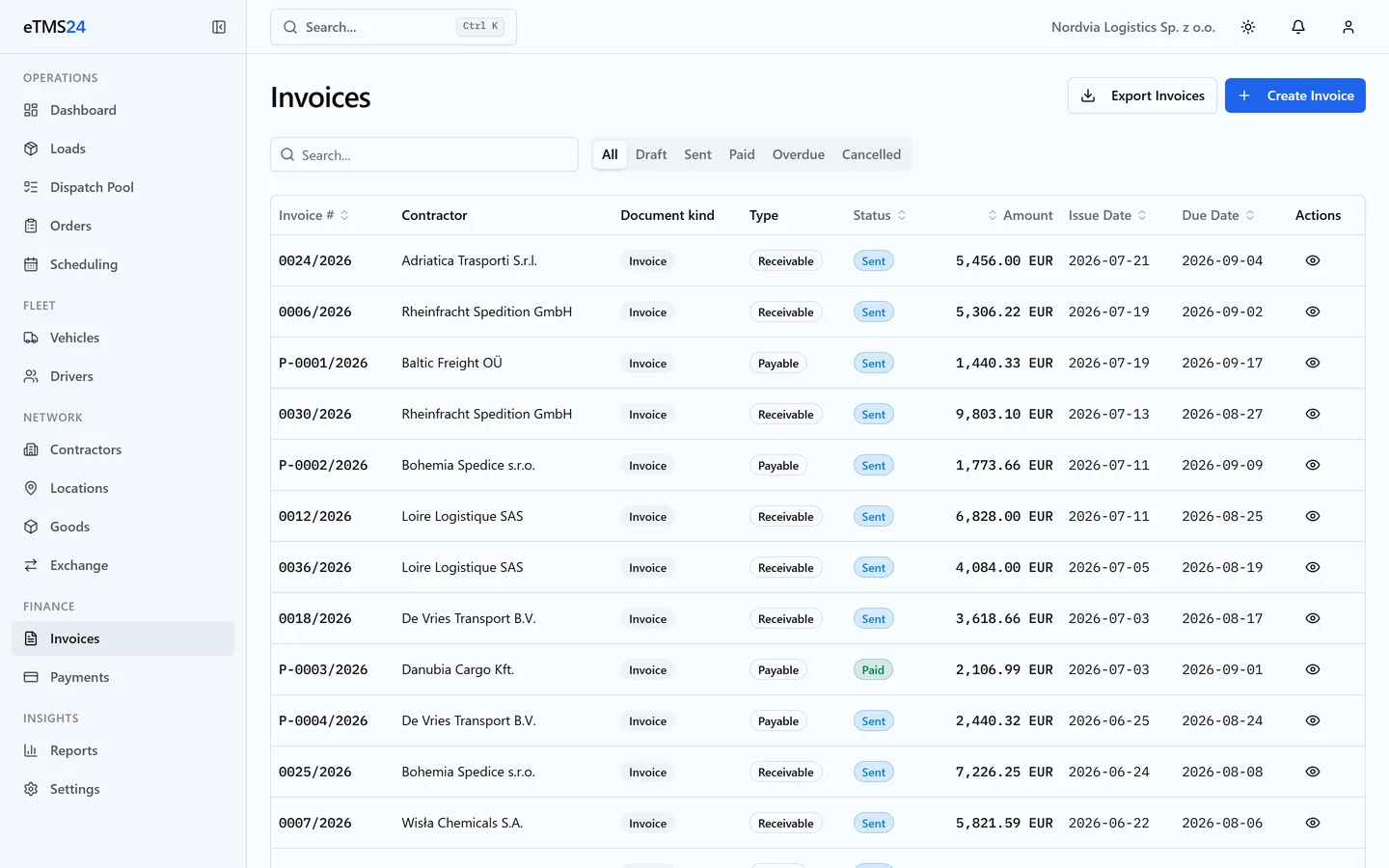
Task: Filter by Cancelled tab
Action: [x=871, y=154]
